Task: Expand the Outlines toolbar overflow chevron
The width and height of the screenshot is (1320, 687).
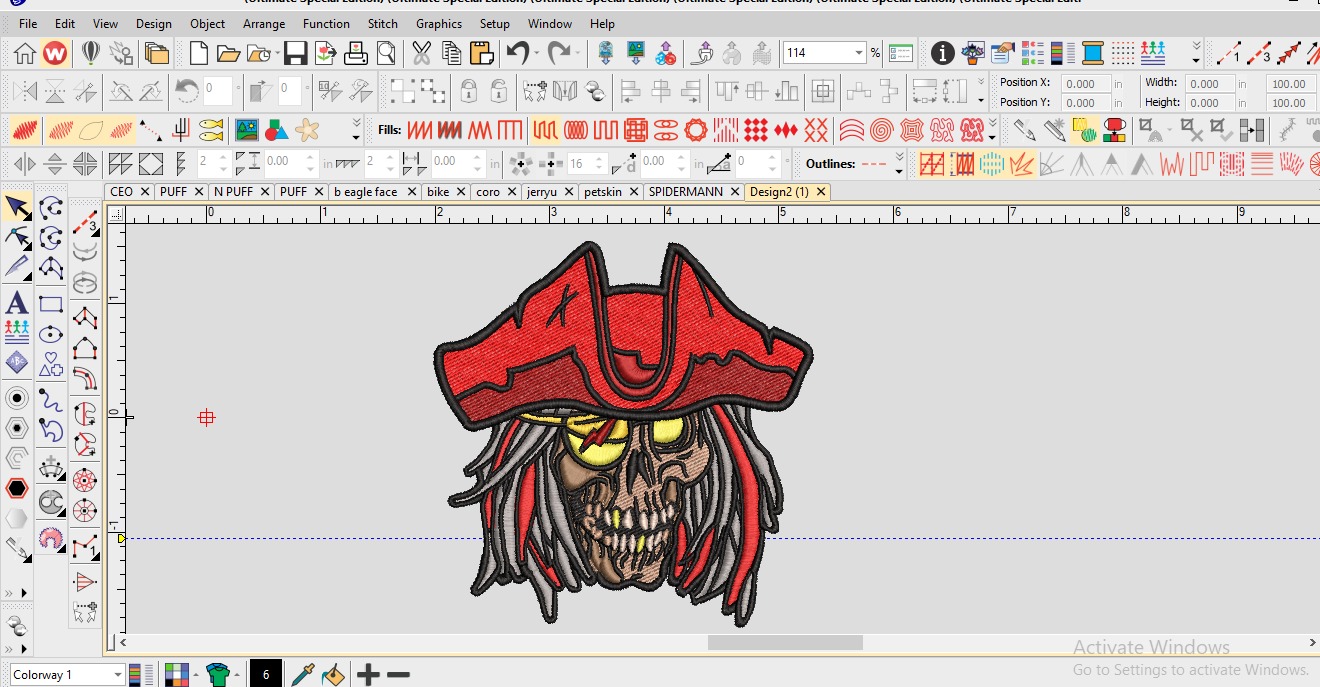Action: point(899,163)
